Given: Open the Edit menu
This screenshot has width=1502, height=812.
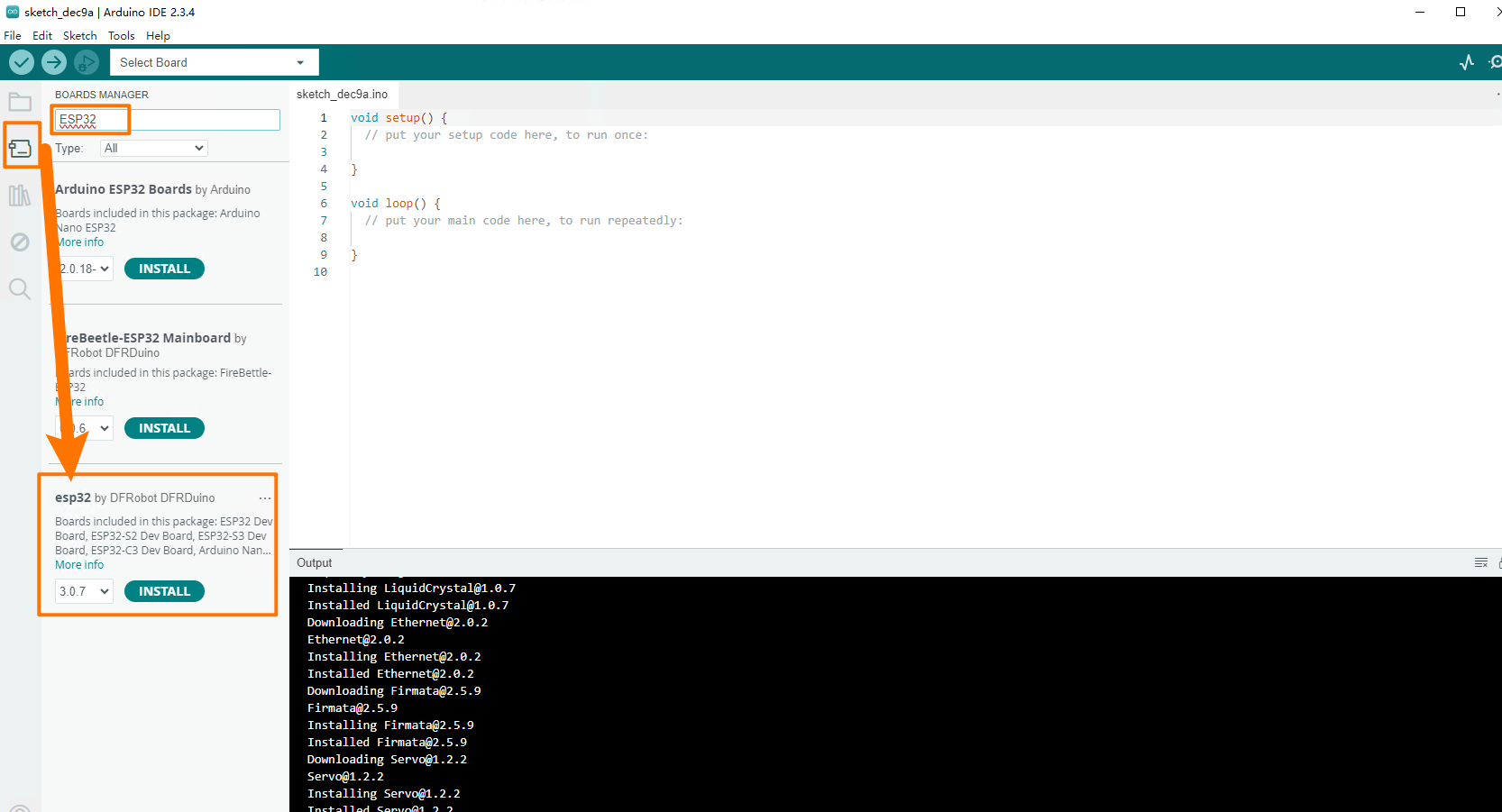Looking at the screenshot, I should [42, 36].
